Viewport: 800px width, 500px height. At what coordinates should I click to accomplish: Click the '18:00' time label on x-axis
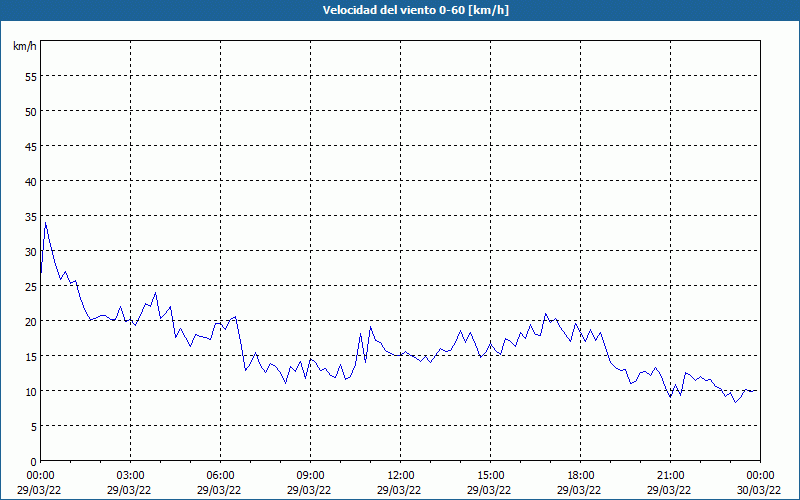(581, 476)
